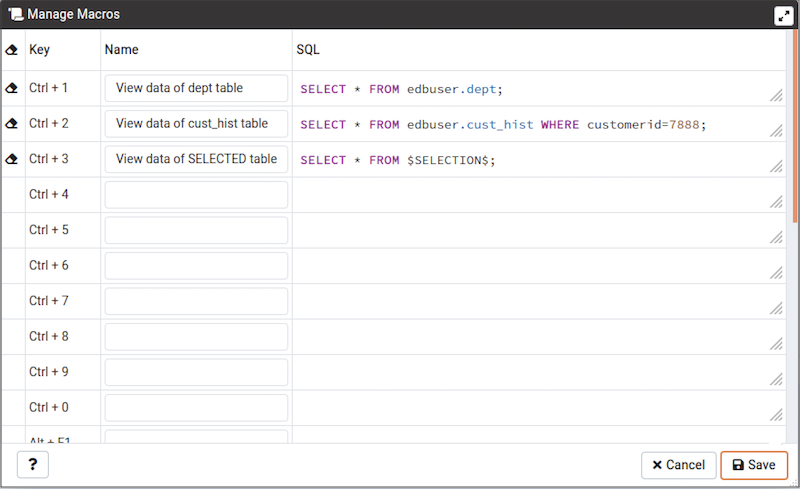Click the 'Ctrl + 1' key label

pyautogui.click(x=48, y=88)
